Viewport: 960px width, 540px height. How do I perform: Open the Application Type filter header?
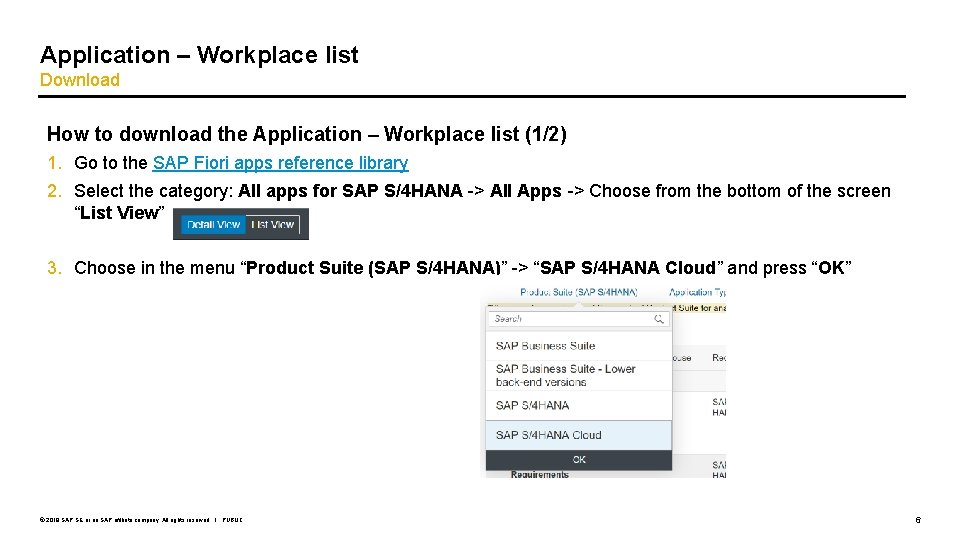pyautogui.click(x=697, y=292)
